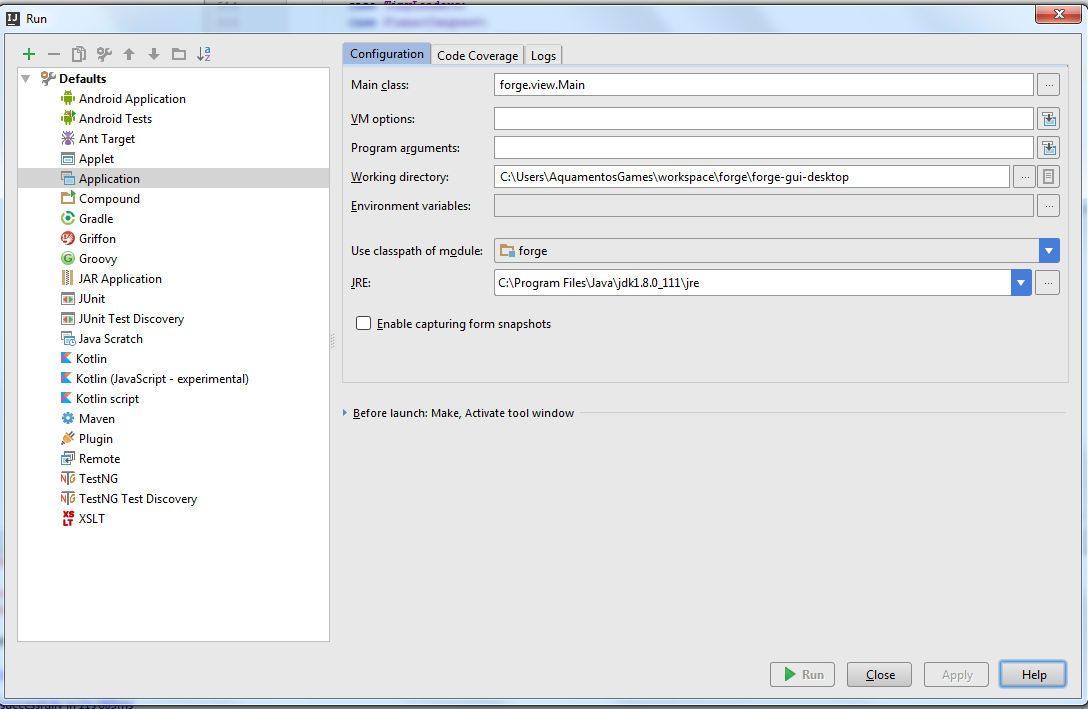Enable capturing form snapshots checkbox
This screenshot has width=1088, height=709.
(x=364, y=324)
